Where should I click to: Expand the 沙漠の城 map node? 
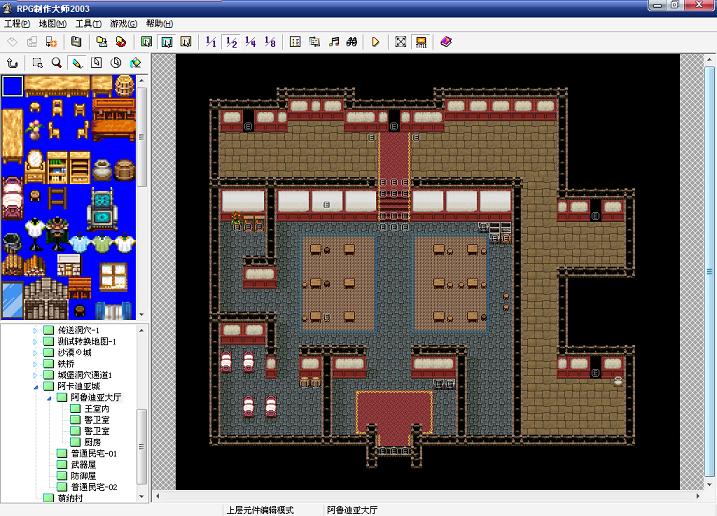tap(35, 353)
